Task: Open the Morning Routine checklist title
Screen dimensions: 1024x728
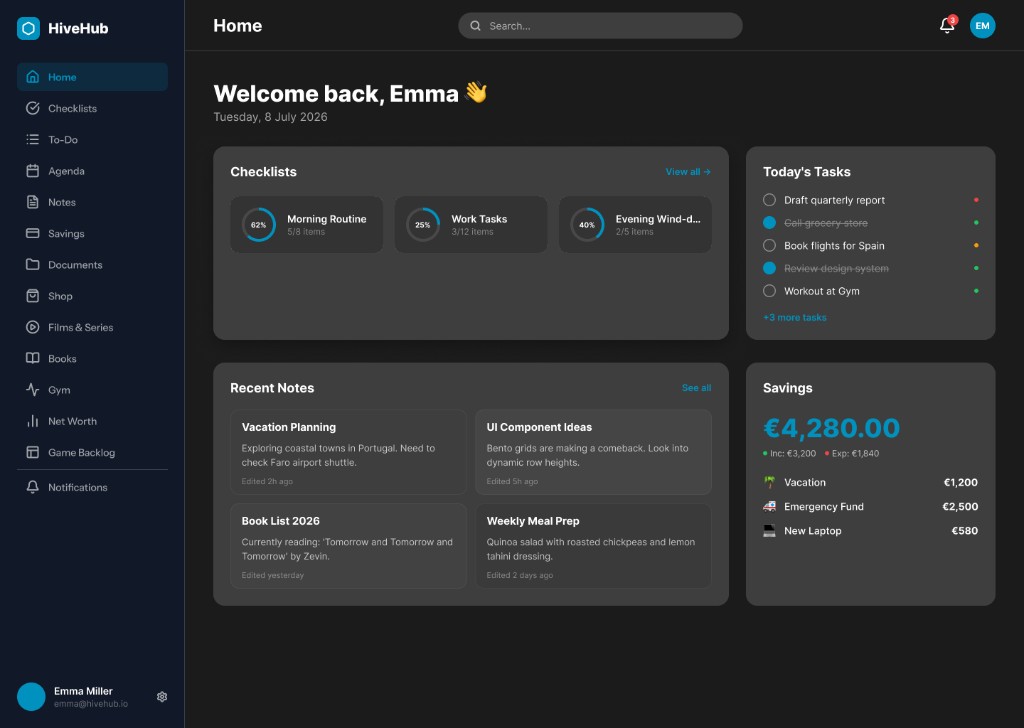Action: (x=327, y=219)
